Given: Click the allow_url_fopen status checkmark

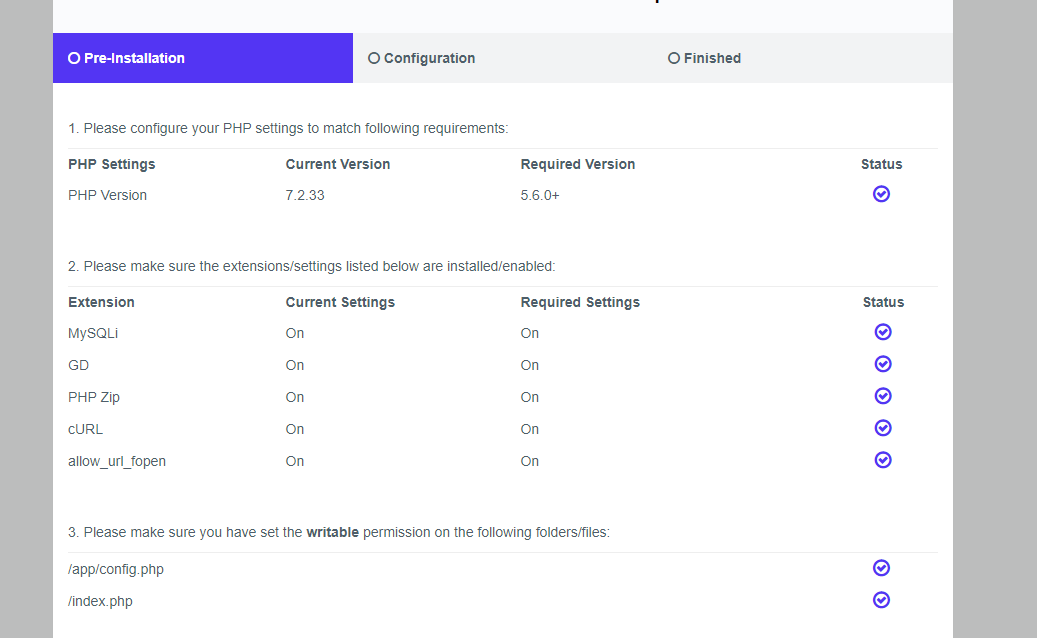Looking at the screenshot, I should [882, 460].
